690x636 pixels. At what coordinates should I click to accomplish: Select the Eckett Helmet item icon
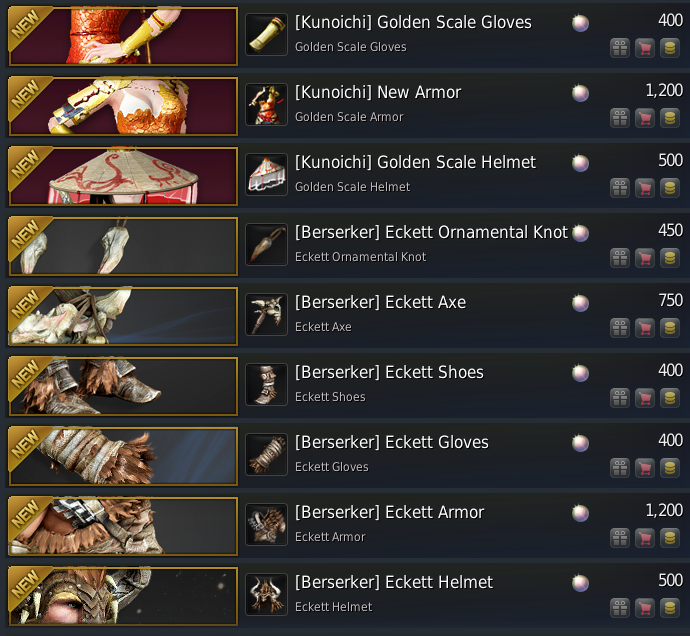pyautogui.click(x=266, y=594)
